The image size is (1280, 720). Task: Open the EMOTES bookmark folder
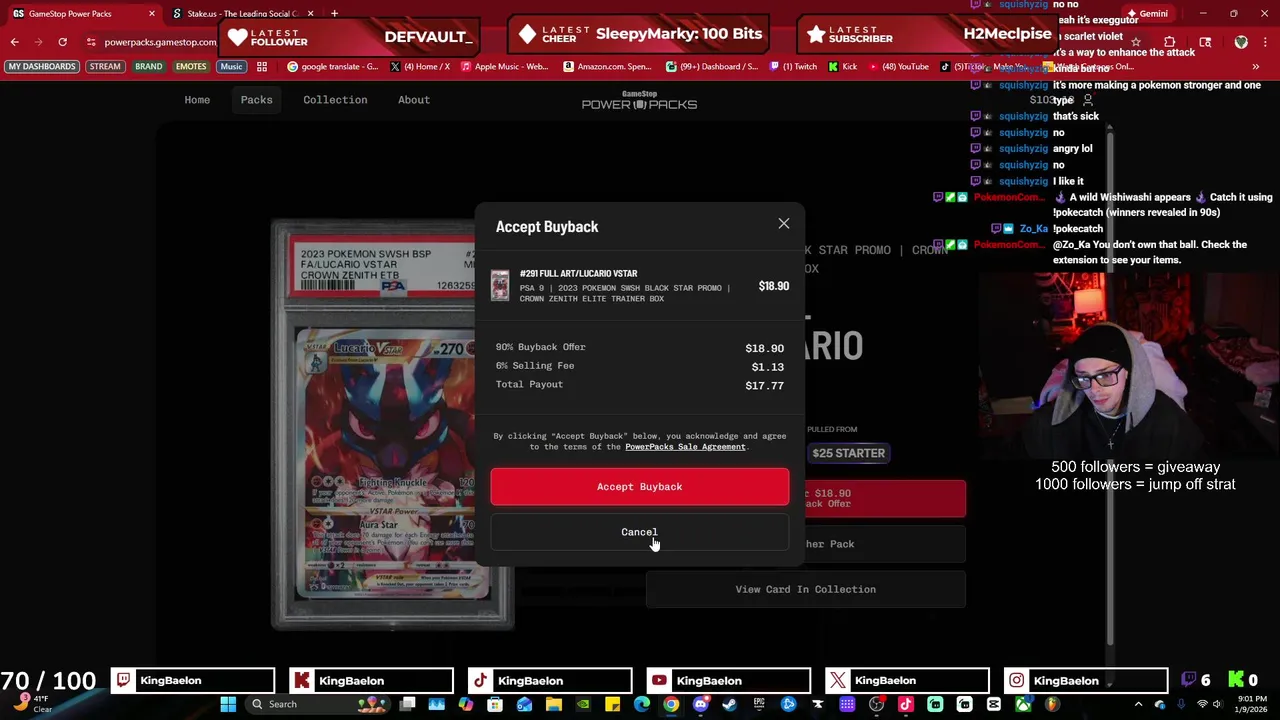pyautogui.click(x=190, y=66)
